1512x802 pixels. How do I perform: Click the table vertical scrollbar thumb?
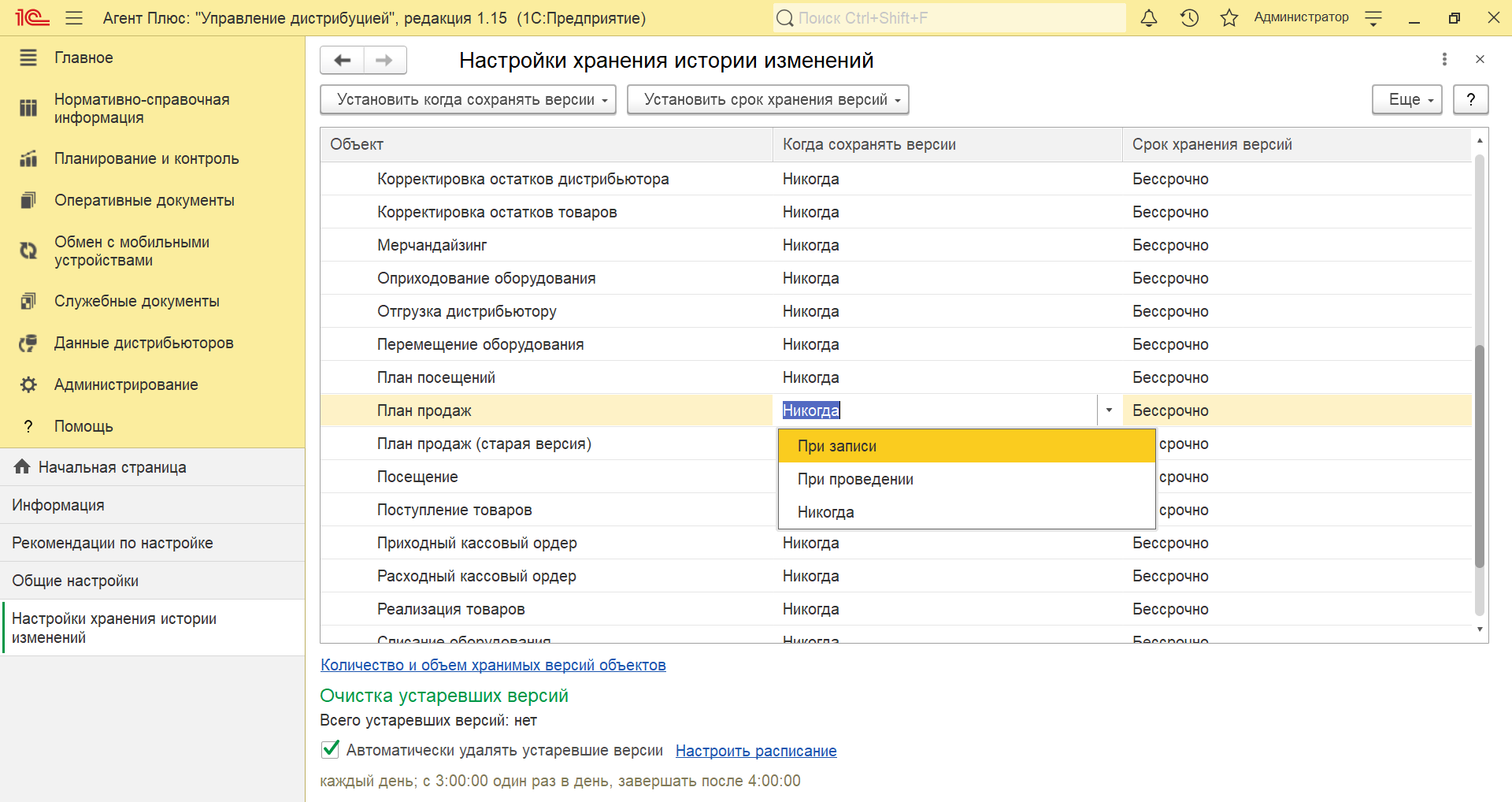click(1480, 455)
